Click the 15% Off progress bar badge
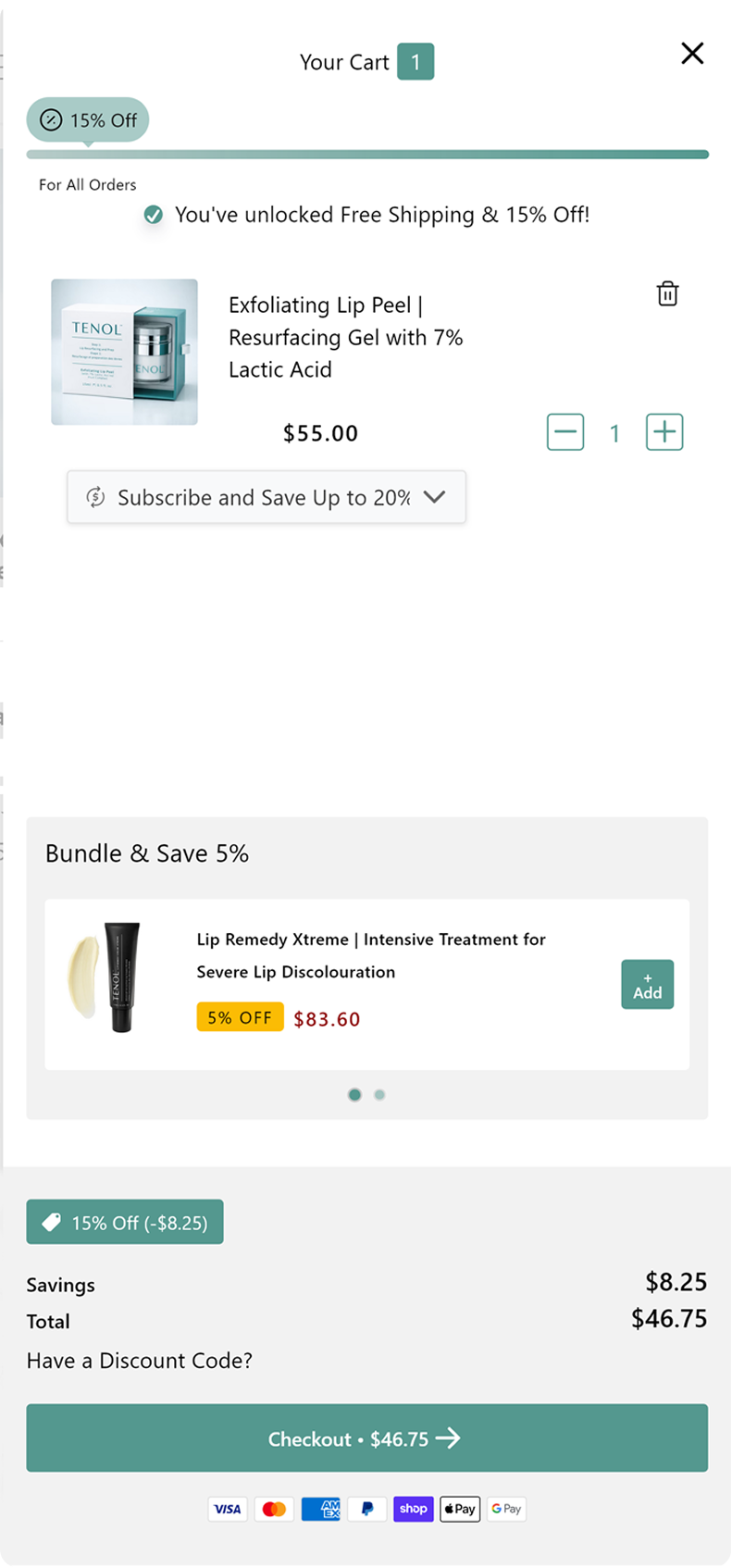The image size is (732, 1568). click(88, 120)
